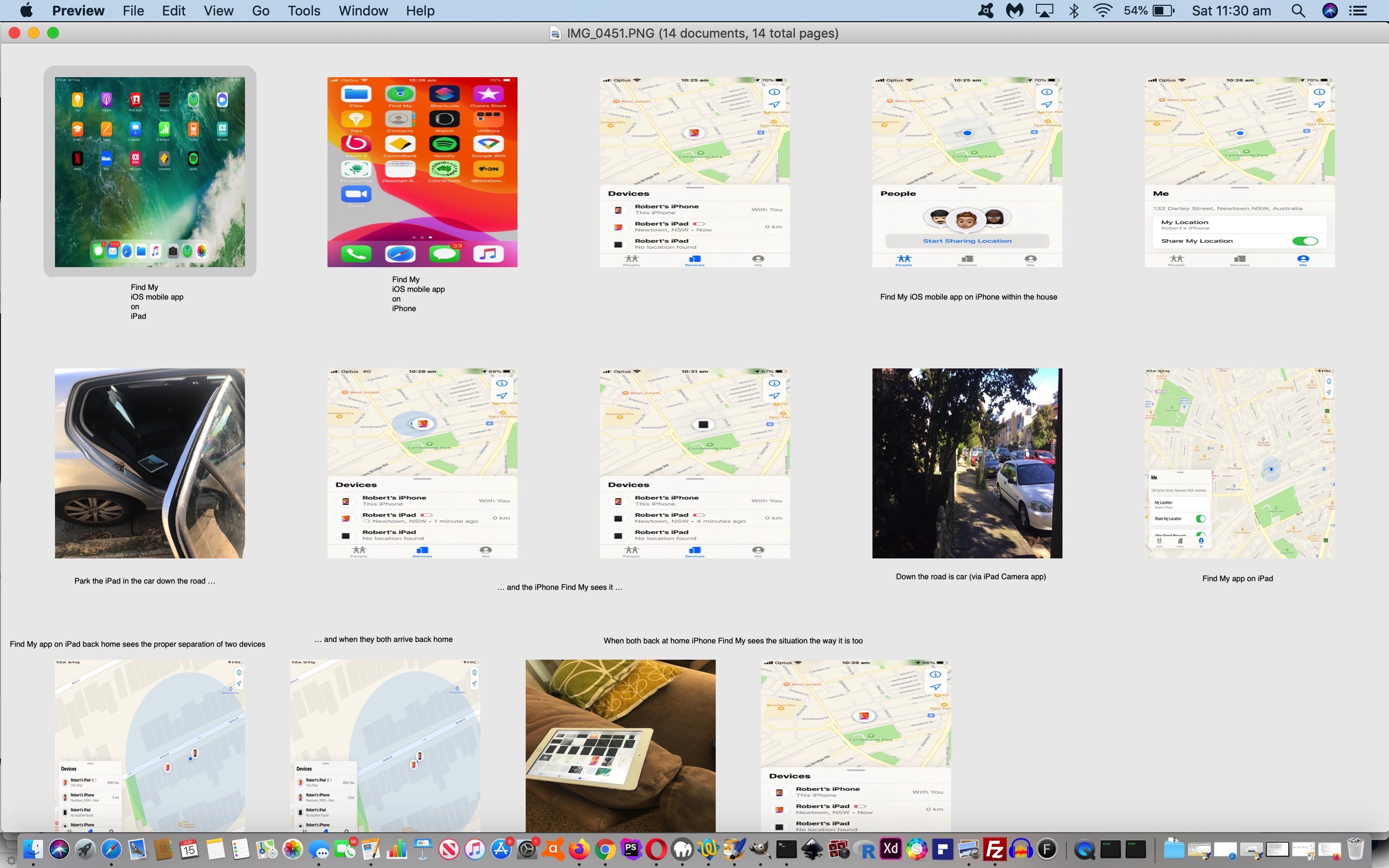1389x868 pixels.
Task: Click the caption 'Find My app on iPad'
Action: pos(1238,579)
